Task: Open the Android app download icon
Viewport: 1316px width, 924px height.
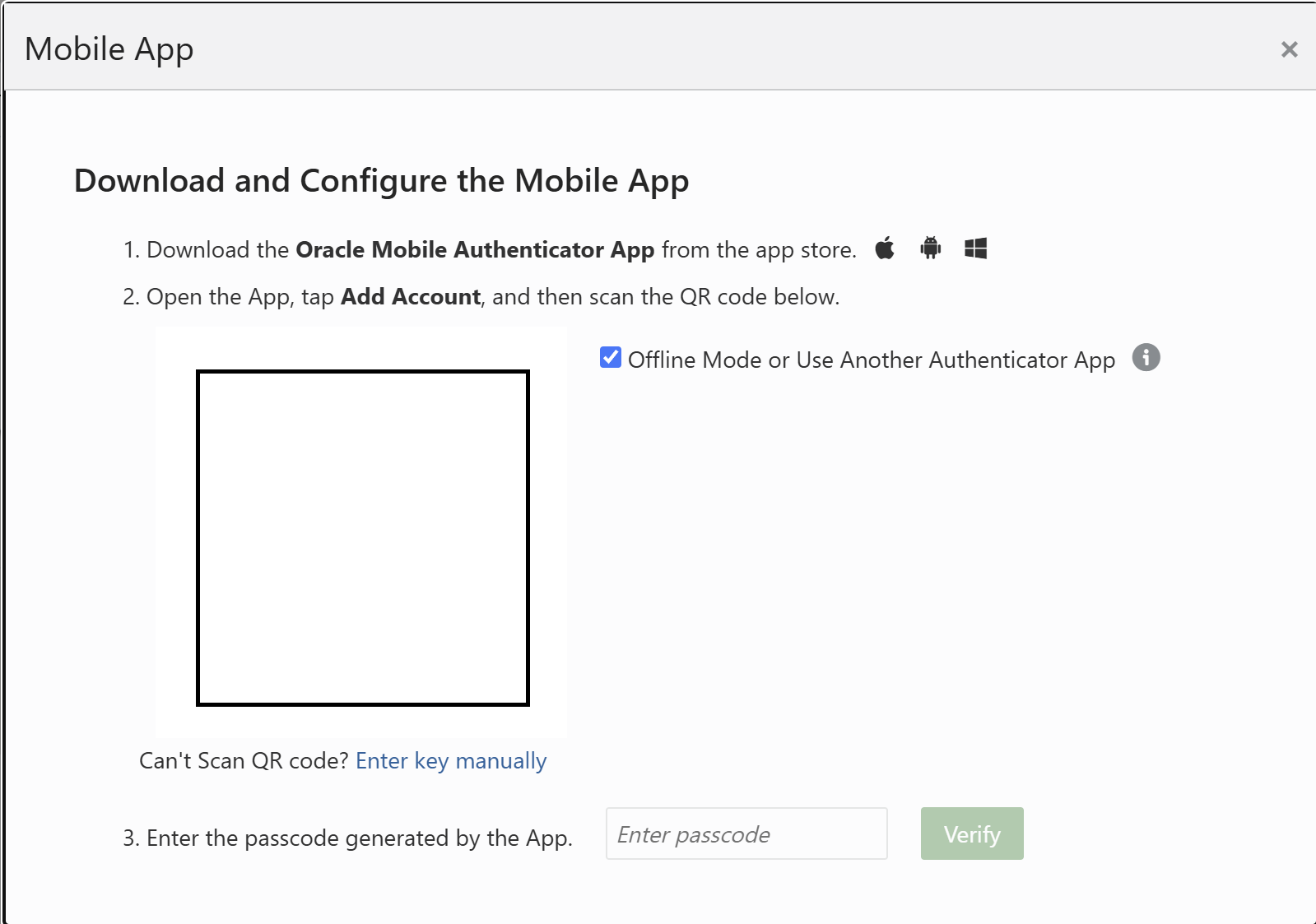Action: pyautogui.click(x=931, y=248)
